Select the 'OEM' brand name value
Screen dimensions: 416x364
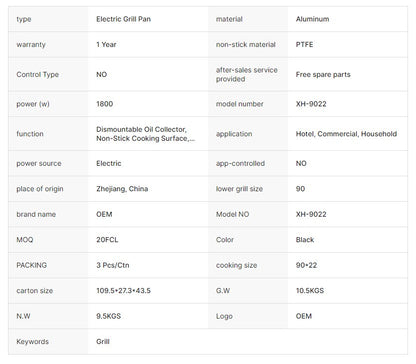click(x=104, y=214)
